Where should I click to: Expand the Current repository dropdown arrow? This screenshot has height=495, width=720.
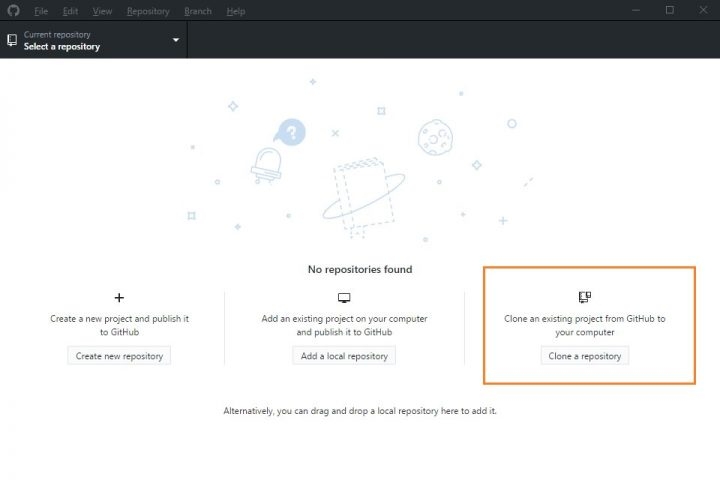(x=175, y=40)
